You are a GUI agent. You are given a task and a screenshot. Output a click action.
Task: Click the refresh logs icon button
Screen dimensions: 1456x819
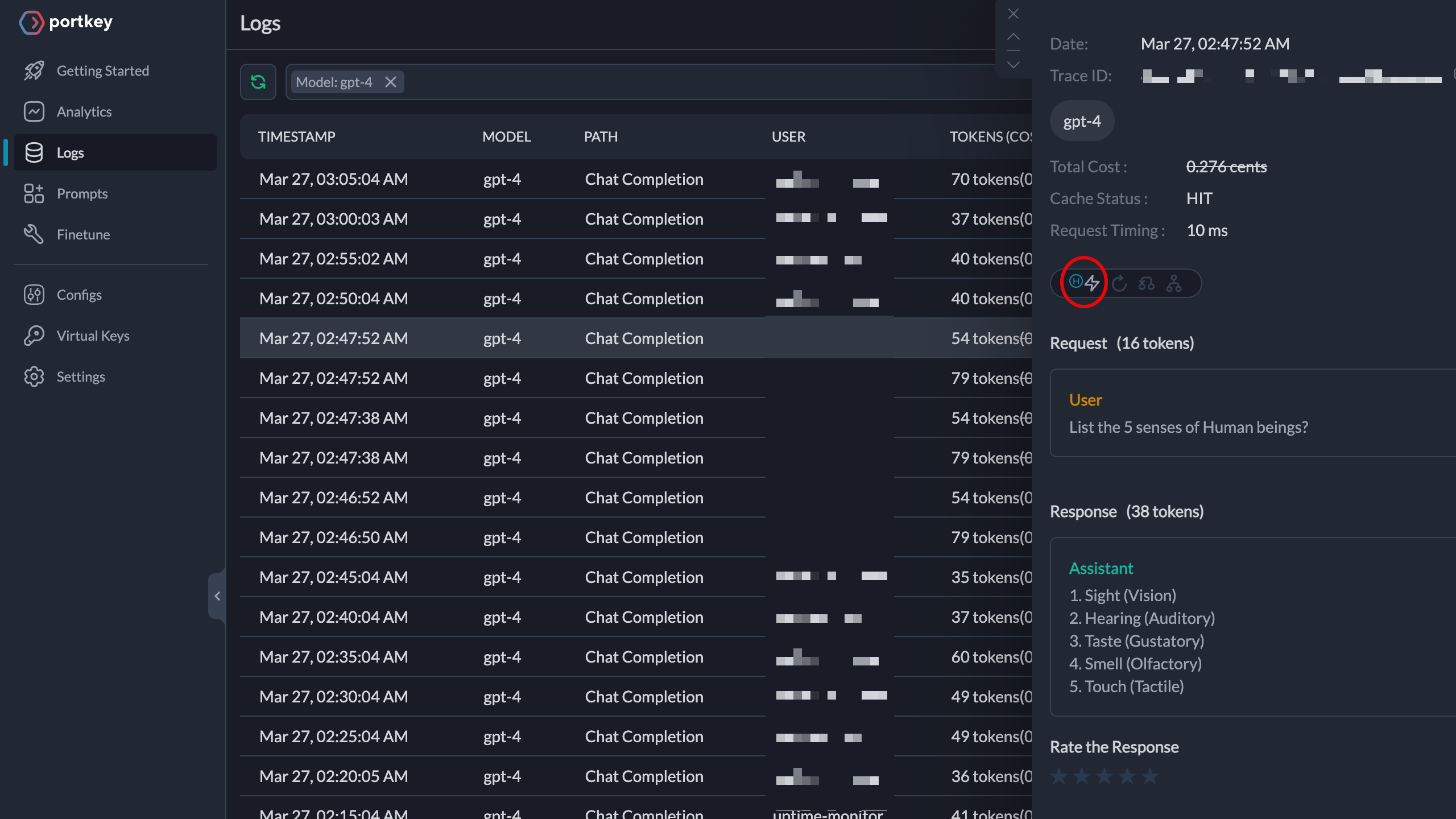click(x=258, y=82)
